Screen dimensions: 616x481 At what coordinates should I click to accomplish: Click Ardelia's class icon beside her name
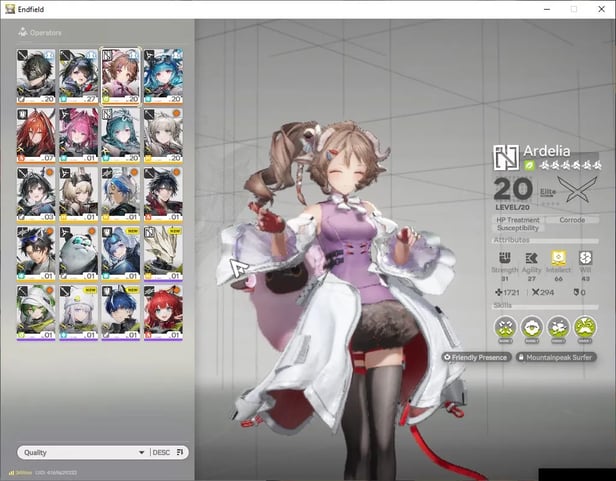point(506,157)
